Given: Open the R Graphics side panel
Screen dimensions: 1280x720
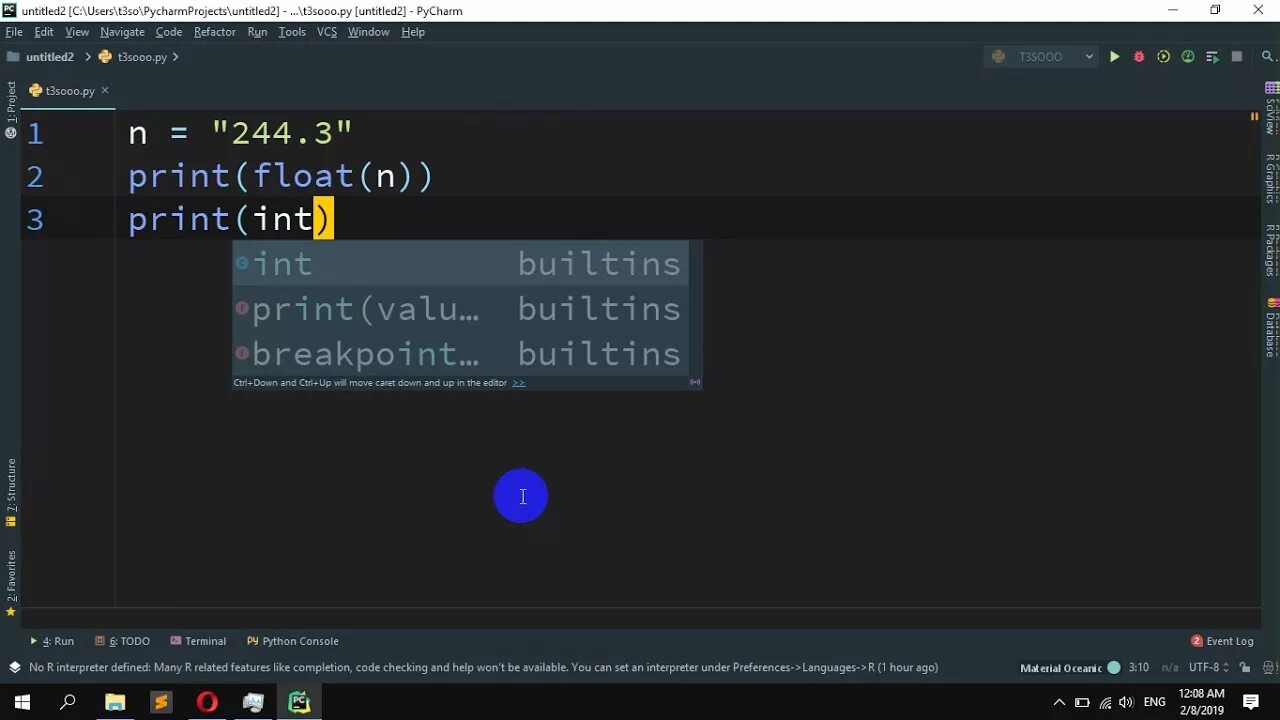Looking at the screenshot, I should 1271,178.
